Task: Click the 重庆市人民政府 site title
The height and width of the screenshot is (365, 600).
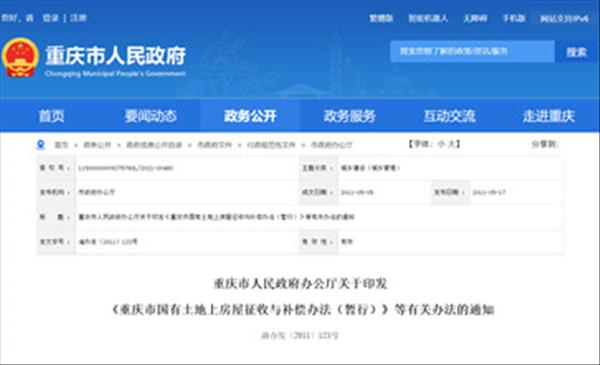Action: pyautogui.click(x=116, y=56)
